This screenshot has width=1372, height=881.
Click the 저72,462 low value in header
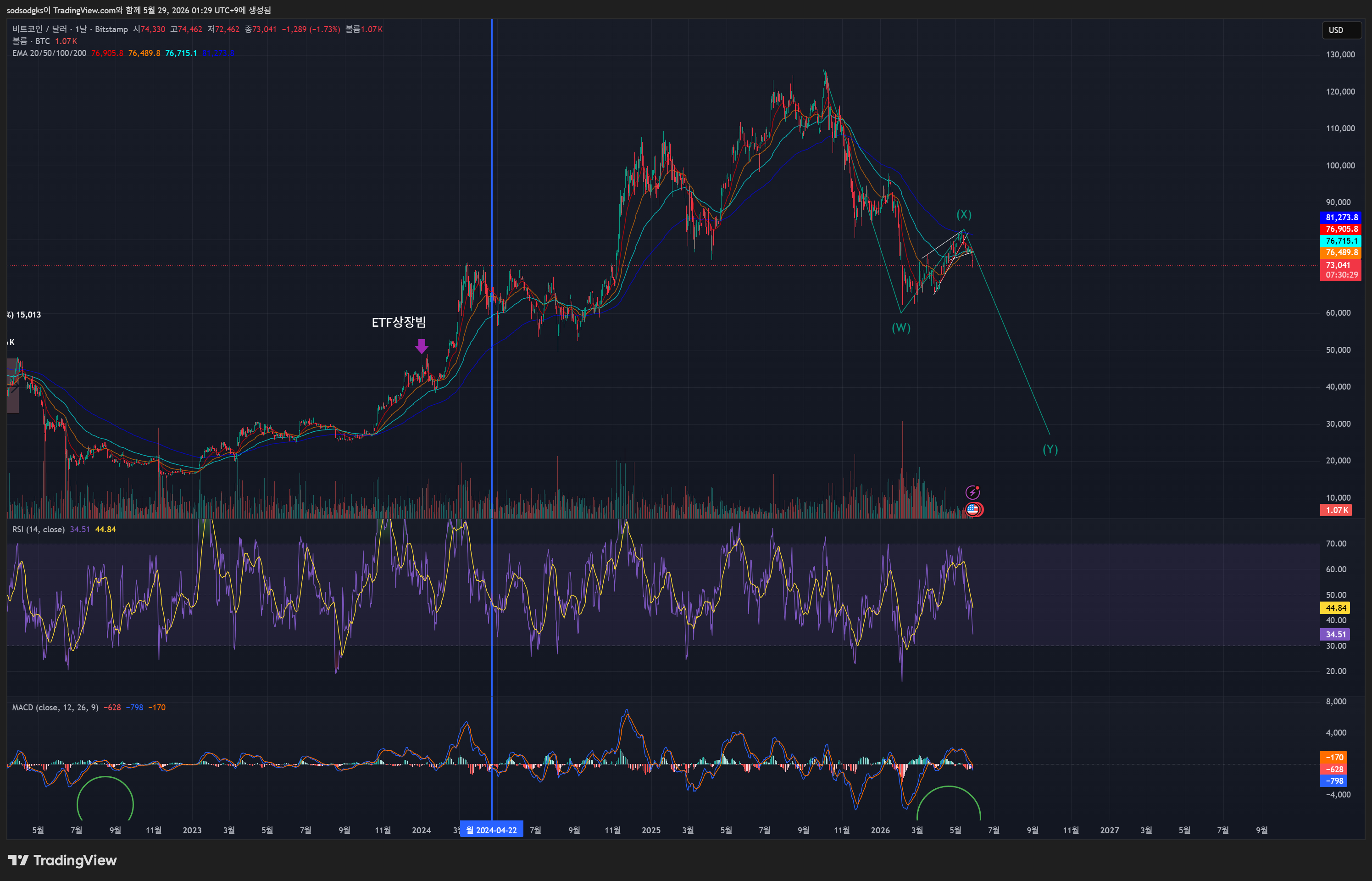point(223,29)
